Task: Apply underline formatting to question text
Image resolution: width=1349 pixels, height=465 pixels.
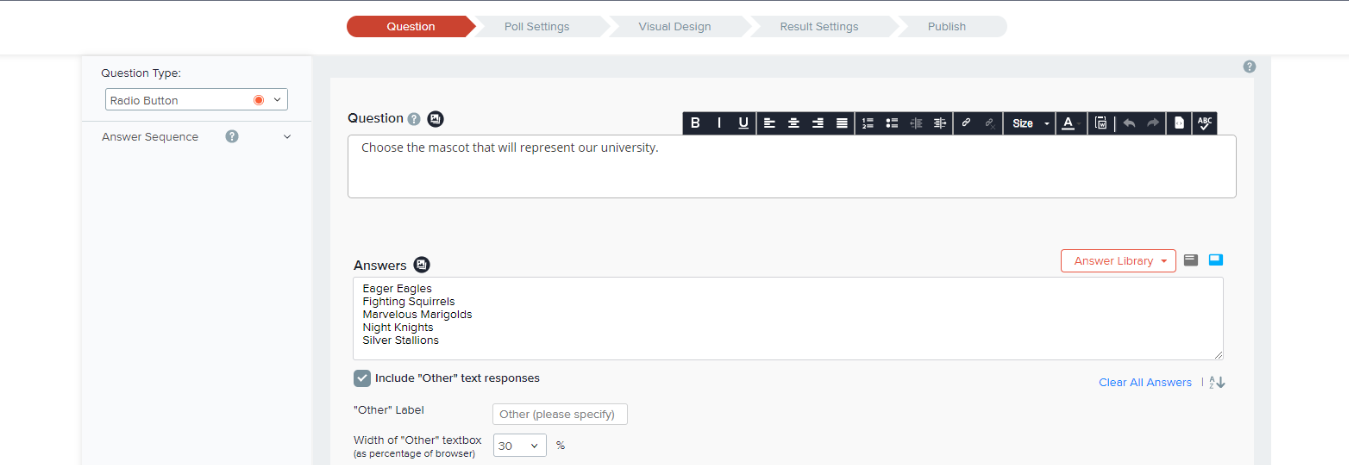Action: pyautogui.click(x=743, y=123)
